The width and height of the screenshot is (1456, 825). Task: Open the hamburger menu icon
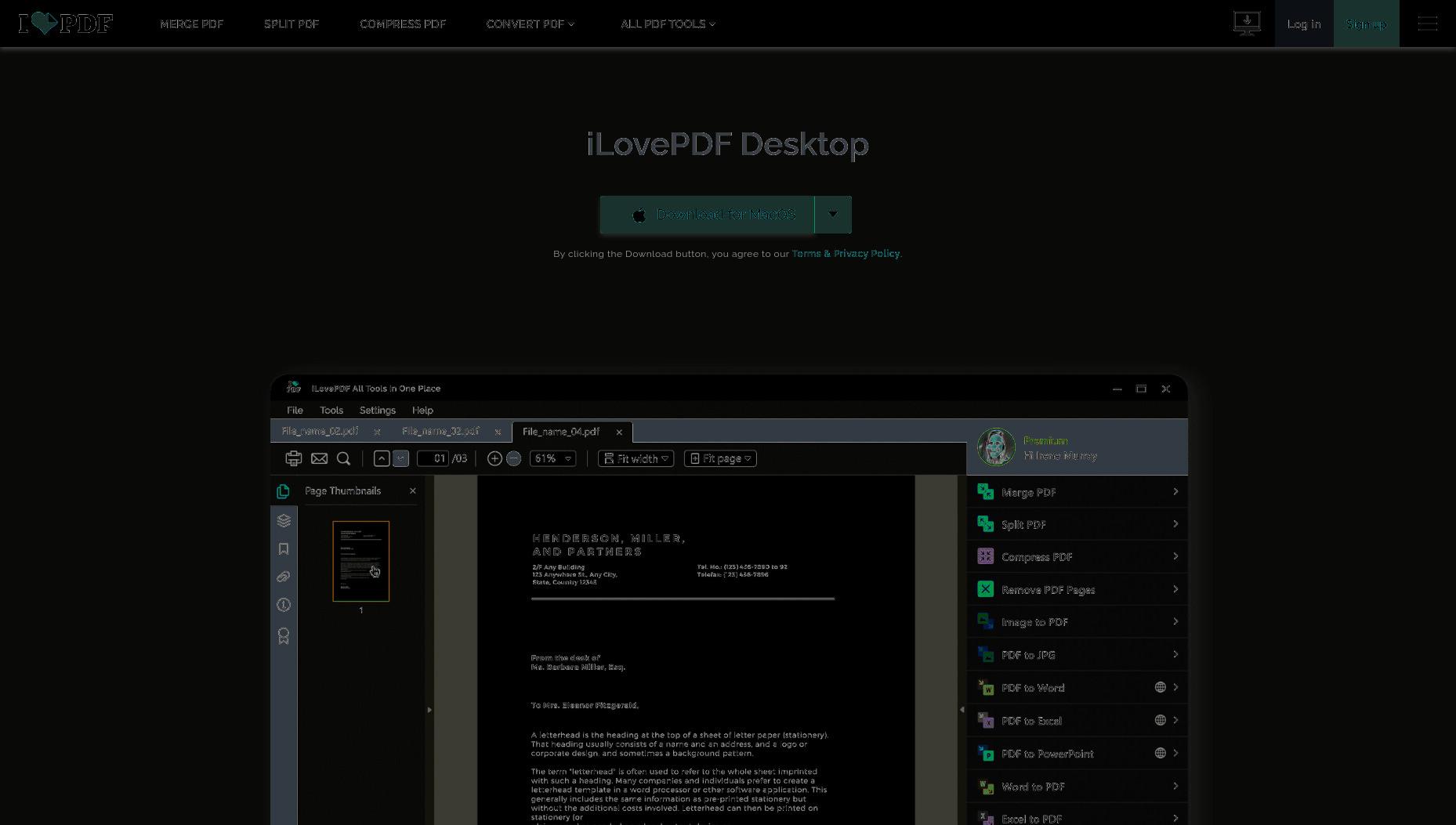[x=1428, y=24]
